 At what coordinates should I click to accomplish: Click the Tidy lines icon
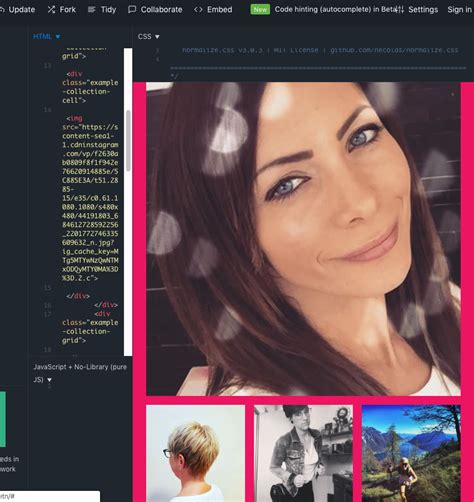coord(91,10)
